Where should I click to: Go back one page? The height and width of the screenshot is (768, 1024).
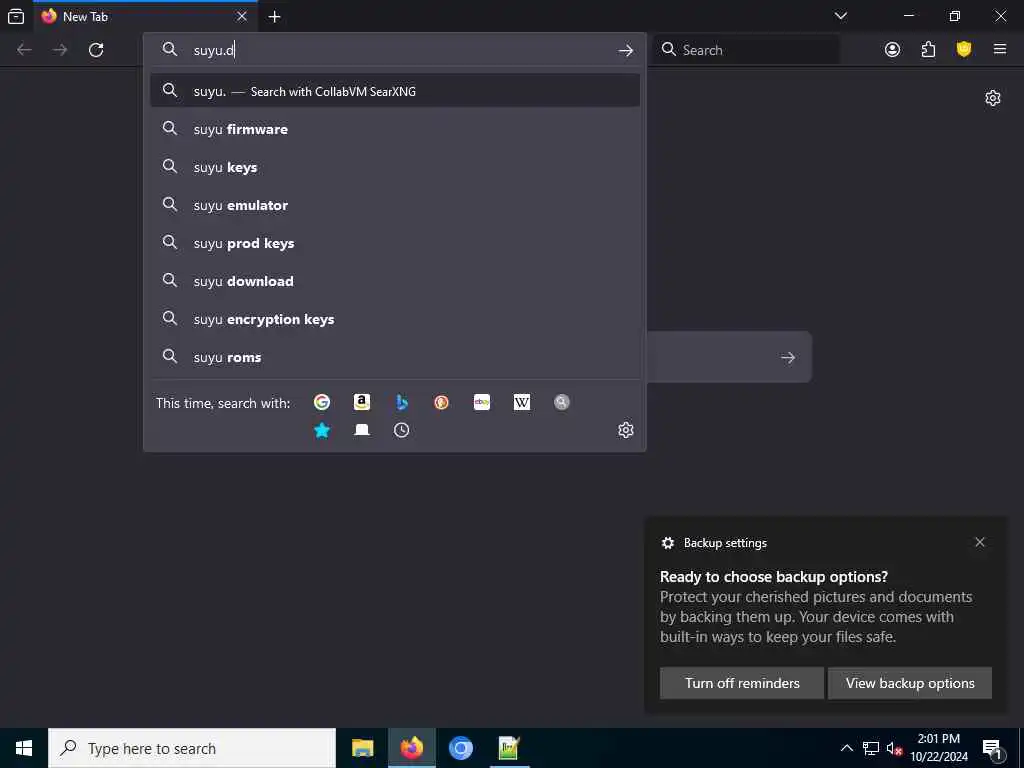click(x=24, y=50)
